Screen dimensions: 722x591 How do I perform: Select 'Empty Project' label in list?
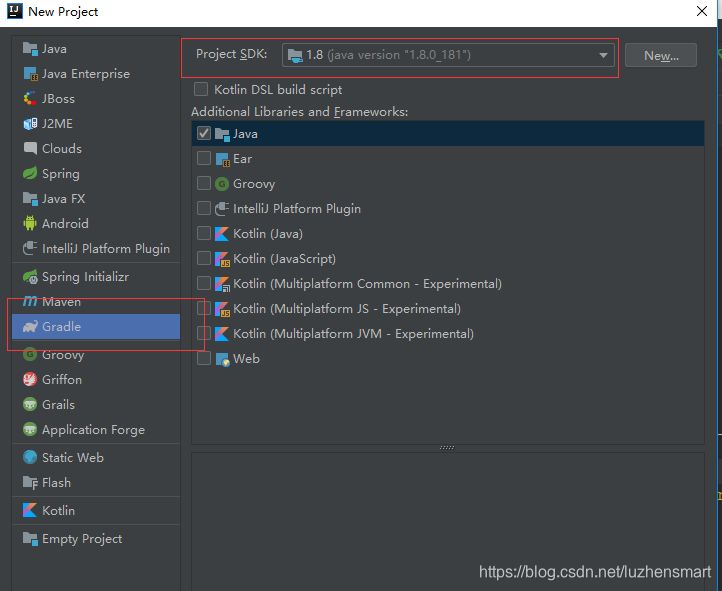click(x=82, y=539)
